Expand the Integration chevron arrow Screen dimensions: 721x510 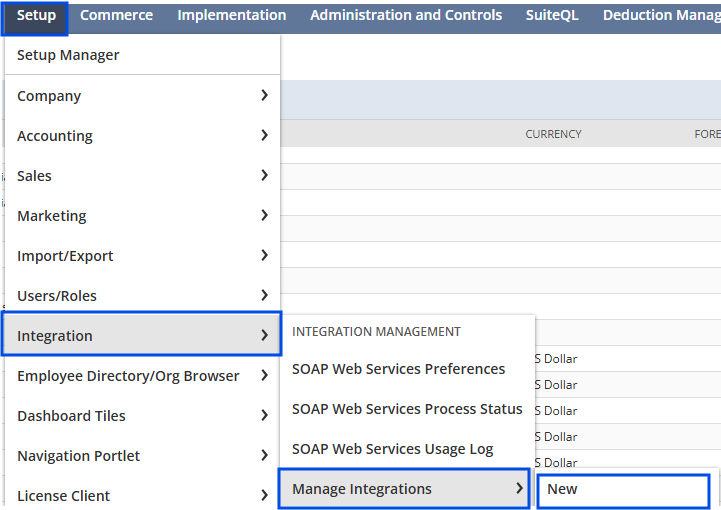coord(264,335)
